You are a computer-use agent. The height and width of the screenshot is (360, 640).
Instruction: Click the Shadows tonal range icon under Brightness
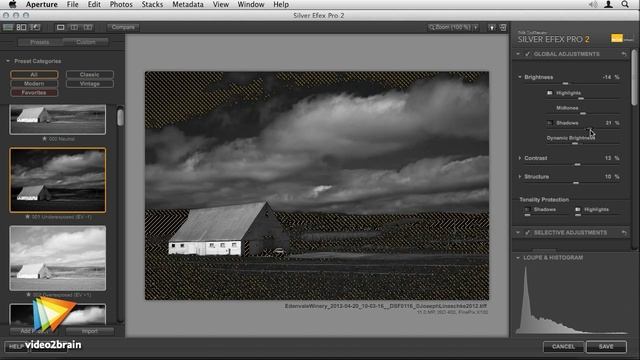[x=550, y=123]
